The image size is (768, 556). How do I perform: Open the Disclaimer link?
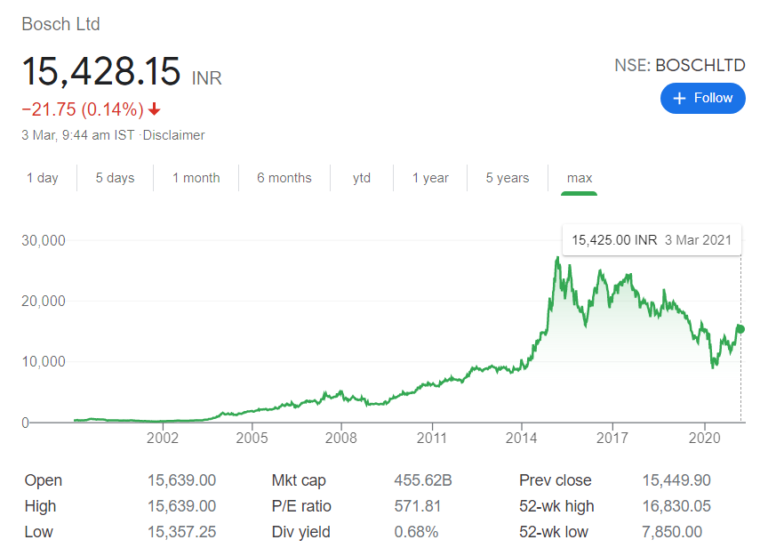tap(173, 135)
